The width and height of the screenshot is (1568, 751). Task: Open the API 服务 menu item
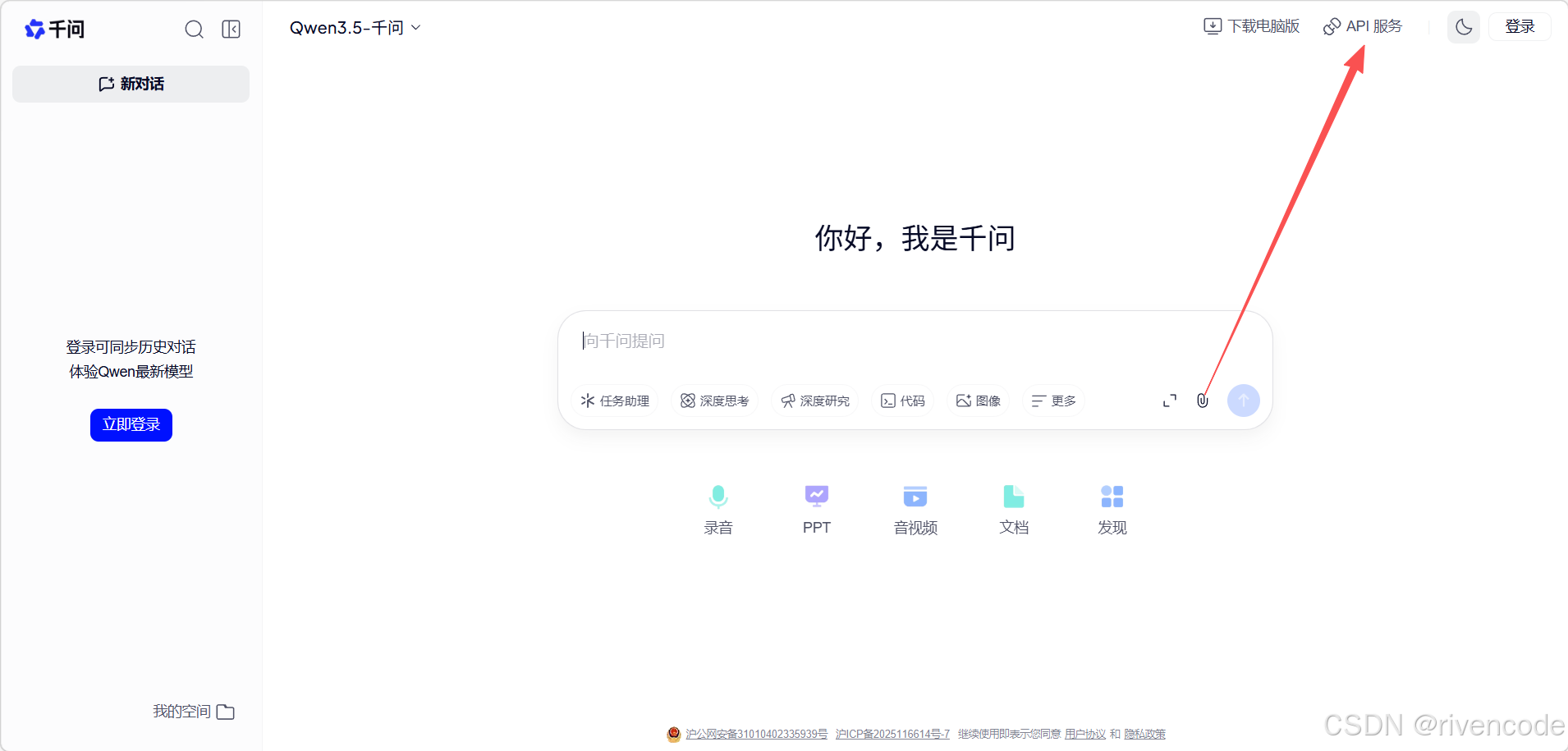[x=1364, y=25]
